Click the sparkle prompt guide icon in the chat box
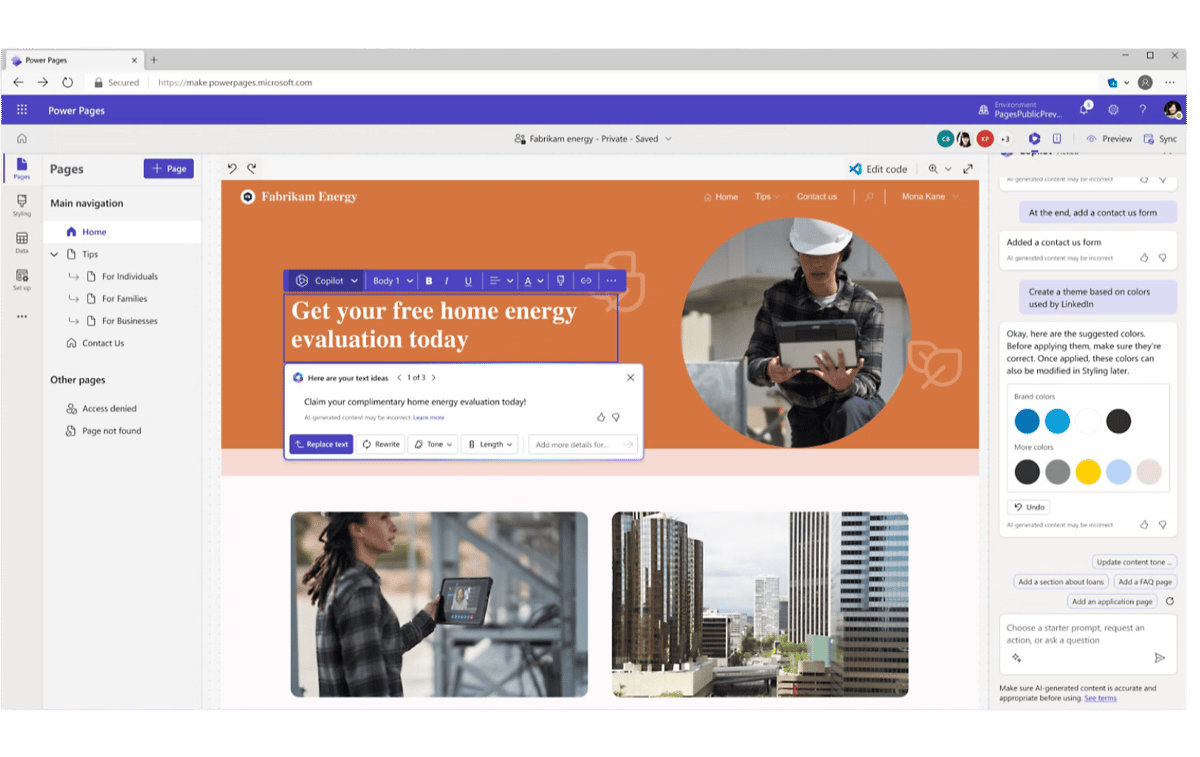Image resolution: width=1200 pixels, height=757 pixels. (x=1016, y=658)
